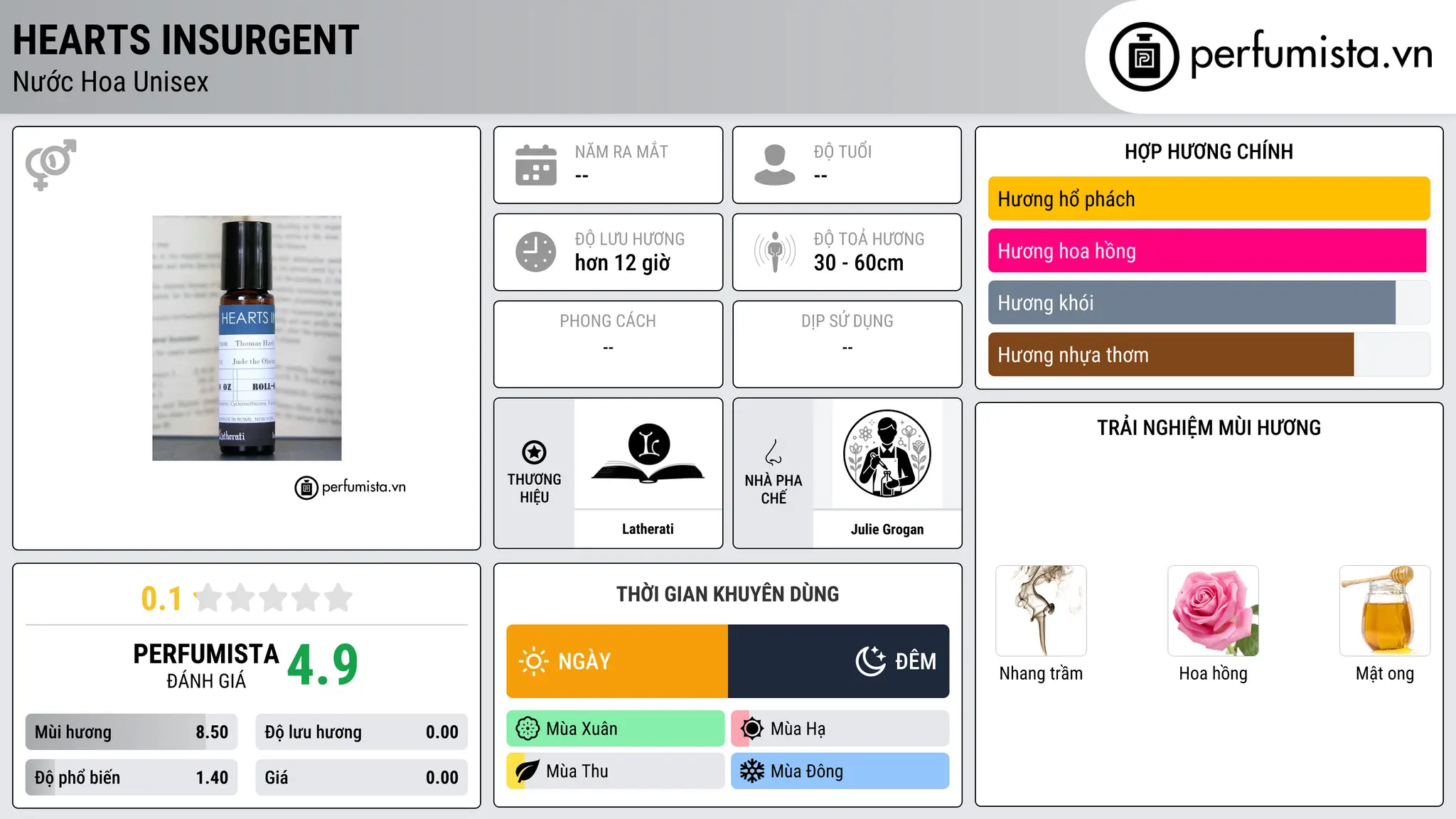Click the Latherati open-book brand logo

pos(648,454)
